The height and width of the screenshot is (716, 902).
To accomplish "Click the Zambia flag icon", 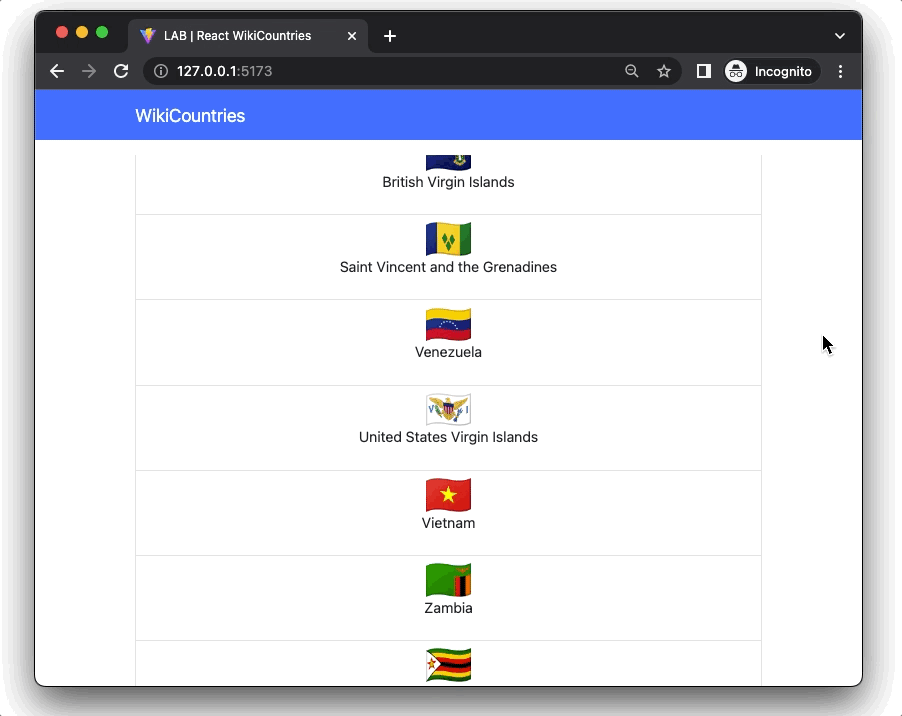I will [x=448, y=579].
